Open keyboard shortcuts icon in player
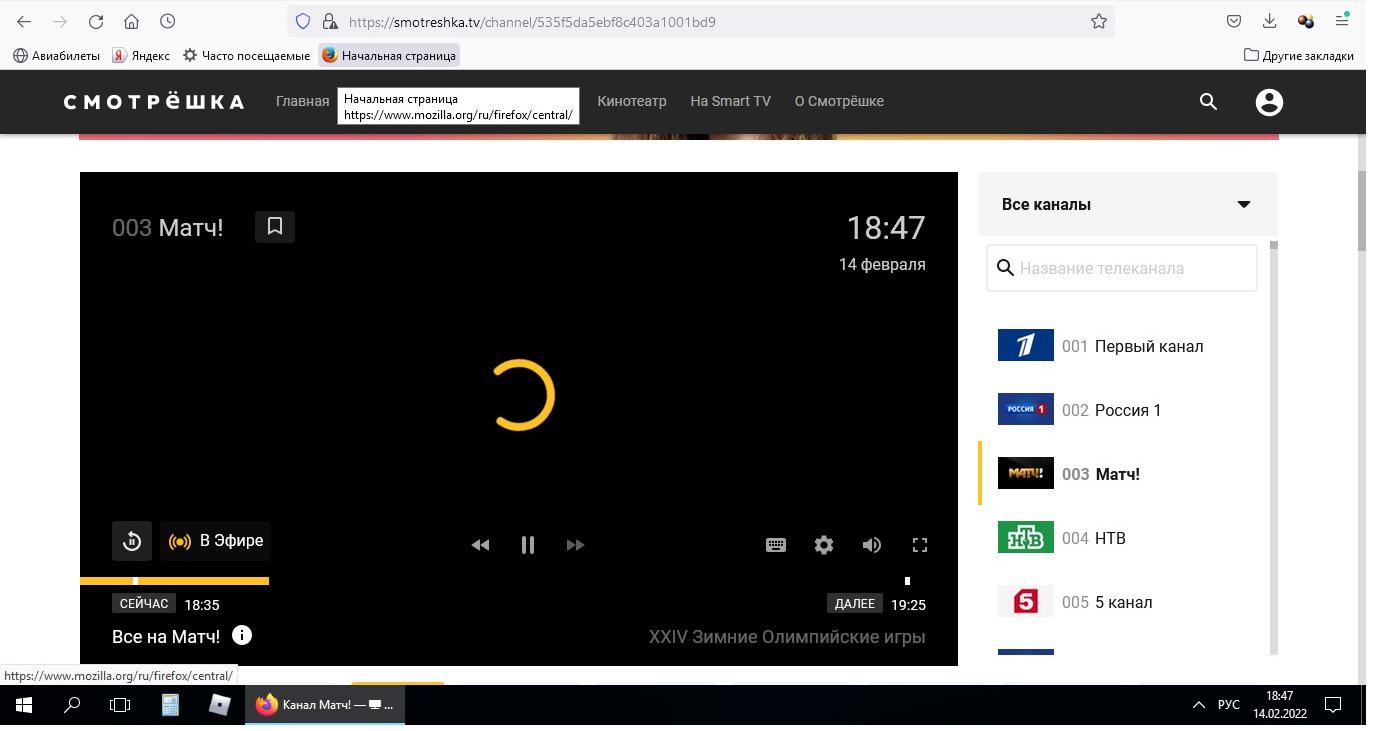 (776, 545)
